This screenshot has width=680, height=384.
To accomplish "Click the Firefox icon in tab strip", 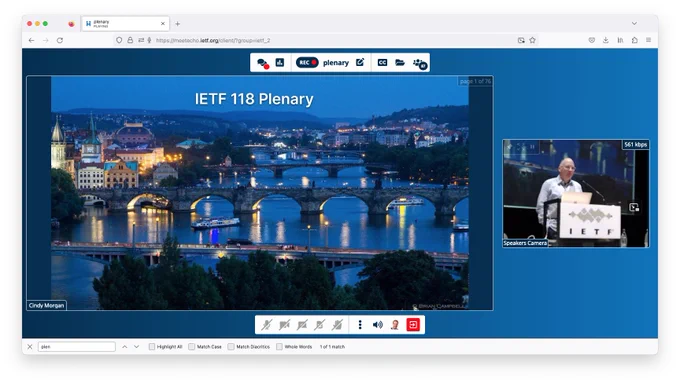I will [x=71, y=24].
